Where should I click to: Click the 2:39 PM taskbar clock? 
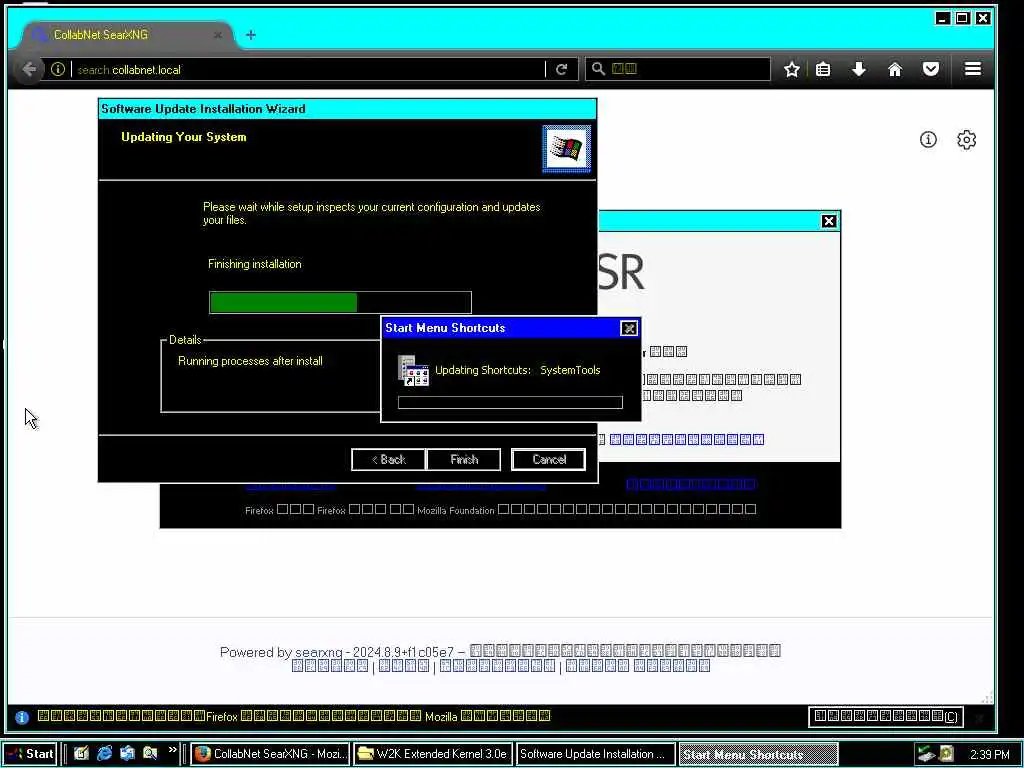989,754
